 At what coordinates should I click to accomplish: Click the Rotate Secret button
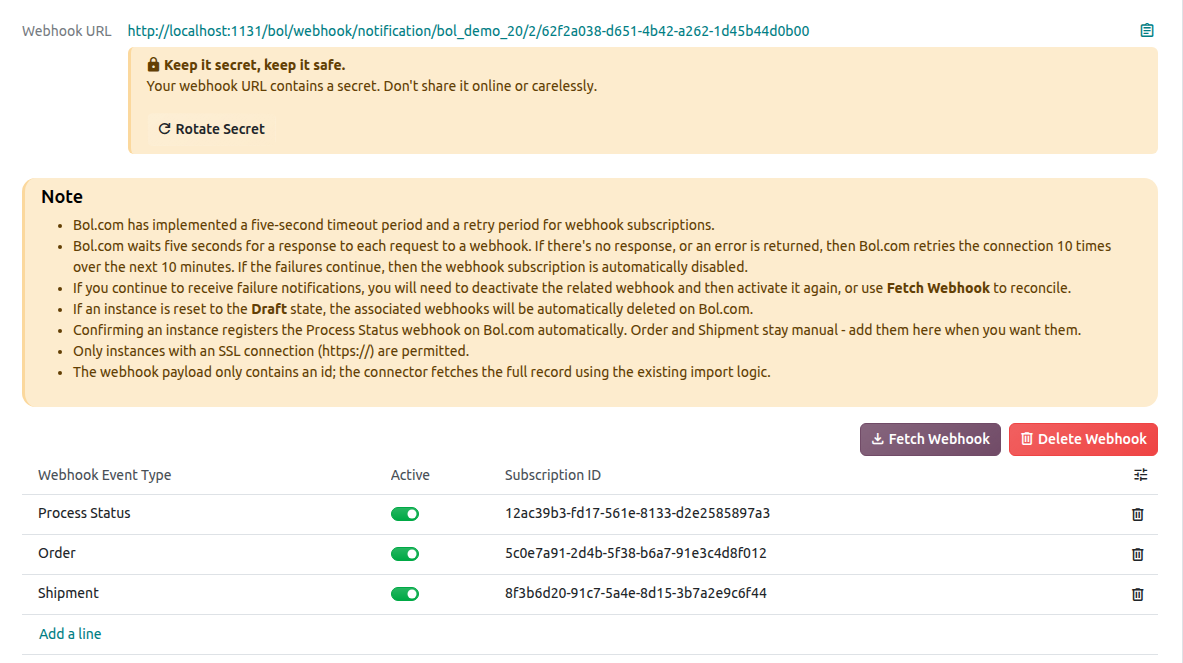[x=211, y=129]
